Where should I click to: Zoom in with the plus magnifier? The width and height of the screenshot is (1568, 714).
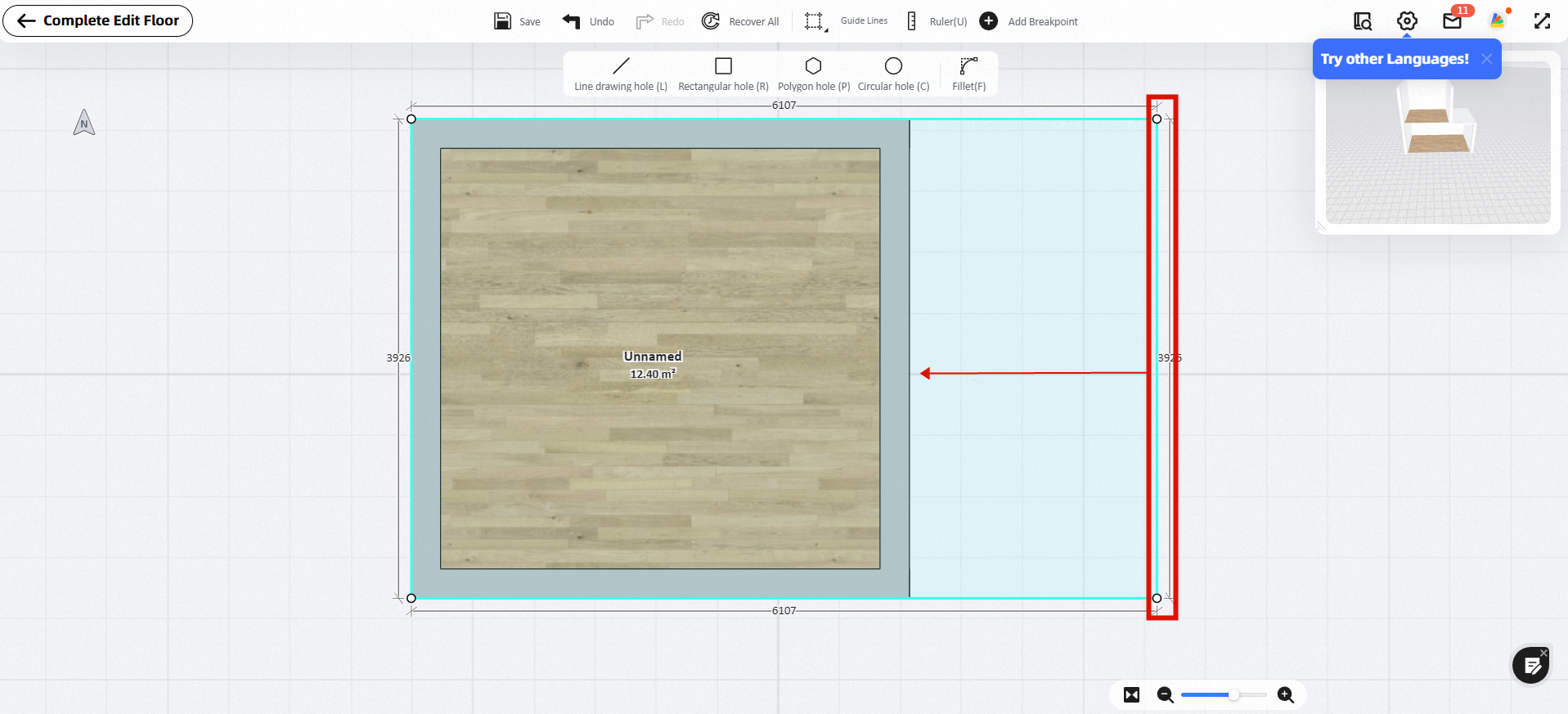pyautogui.click(x=1286, y=695)
